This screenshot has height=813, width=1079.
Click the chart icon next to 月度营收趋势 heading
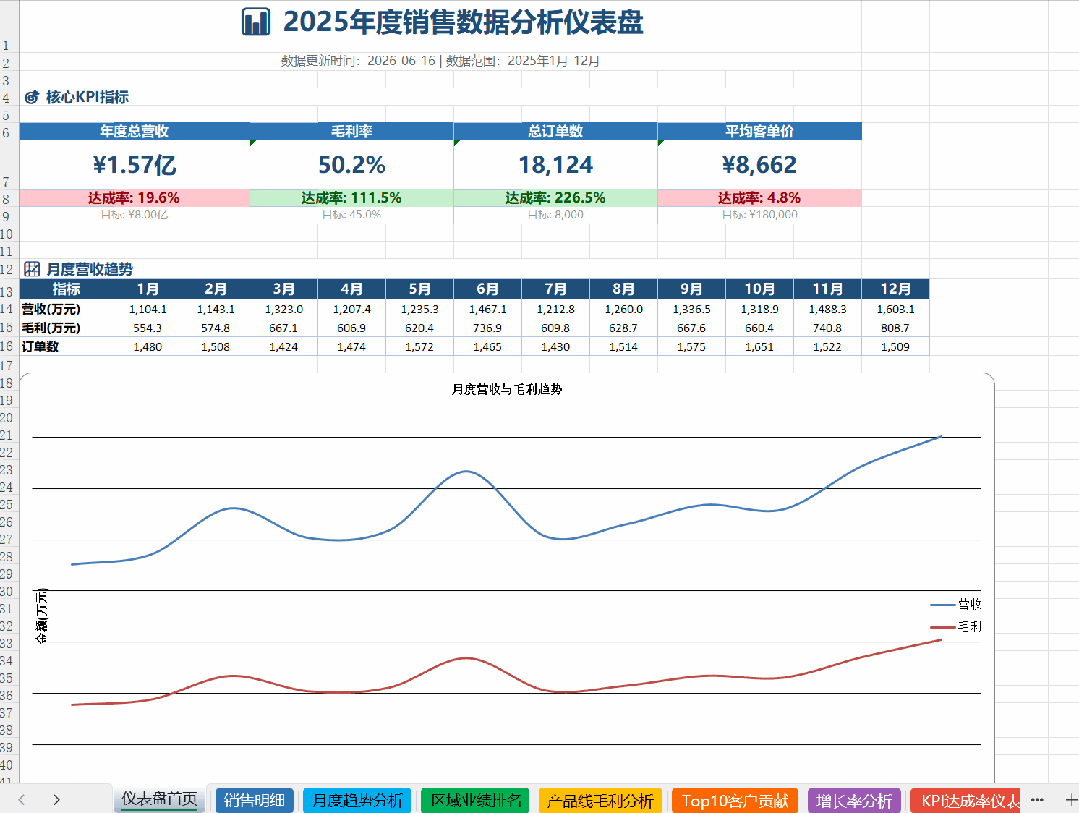pos(32,269)
